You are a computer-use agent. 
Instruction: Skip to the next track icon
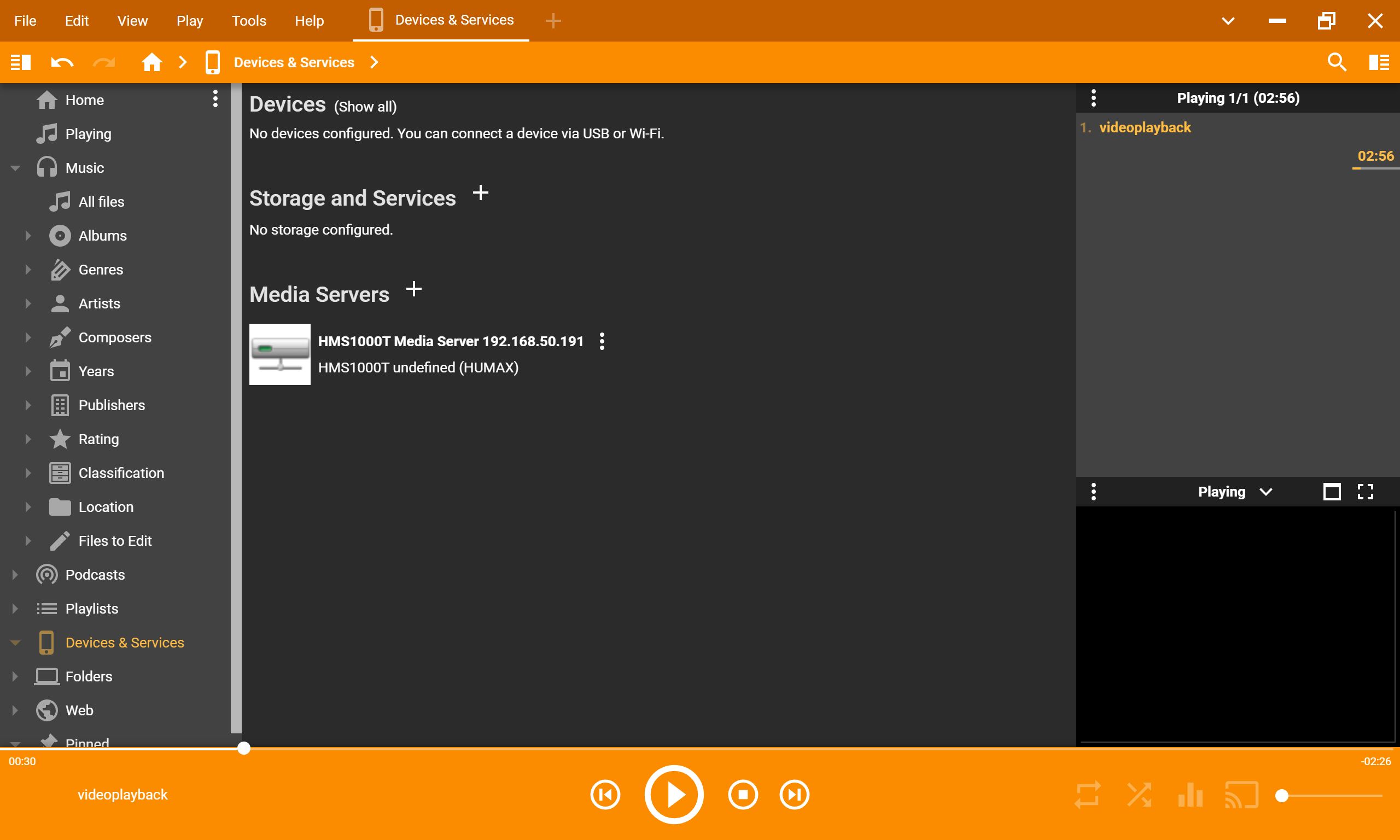tap(794, 795)
